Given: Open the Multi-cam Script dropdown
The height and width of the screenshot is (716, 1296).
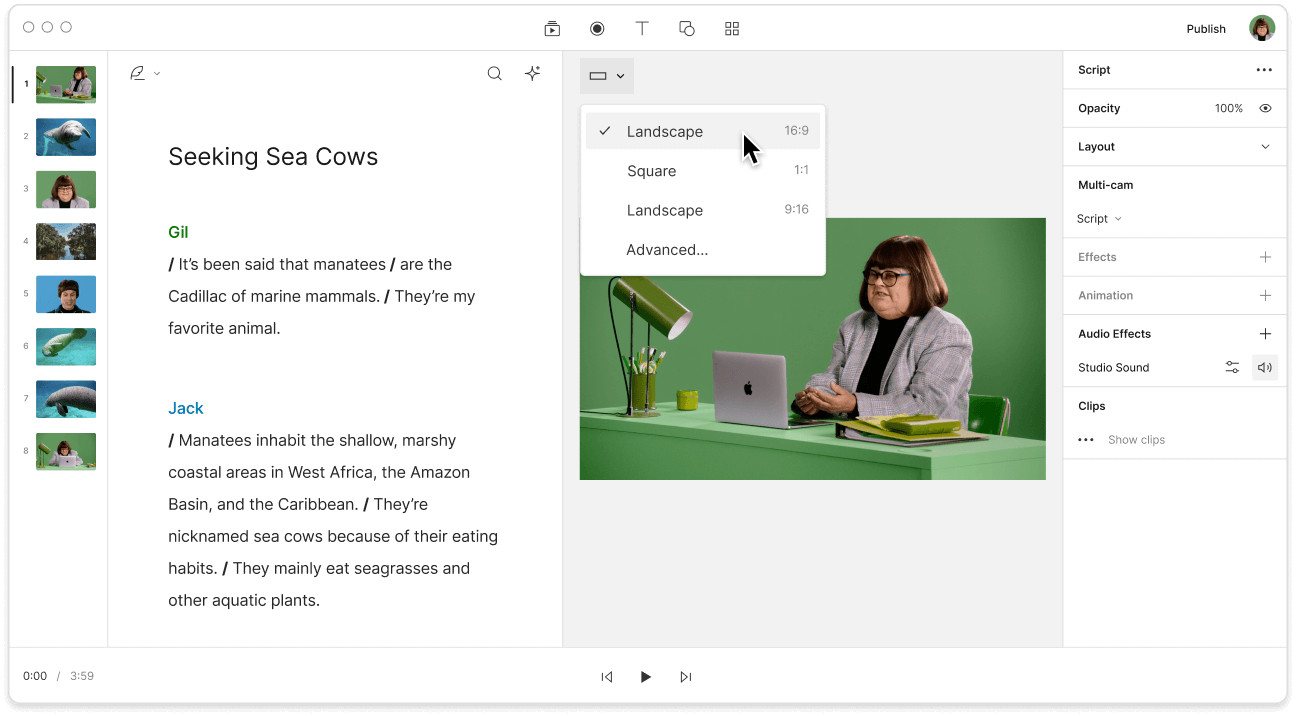Looking at the screenshot, I should click(x=1097, y=218).
